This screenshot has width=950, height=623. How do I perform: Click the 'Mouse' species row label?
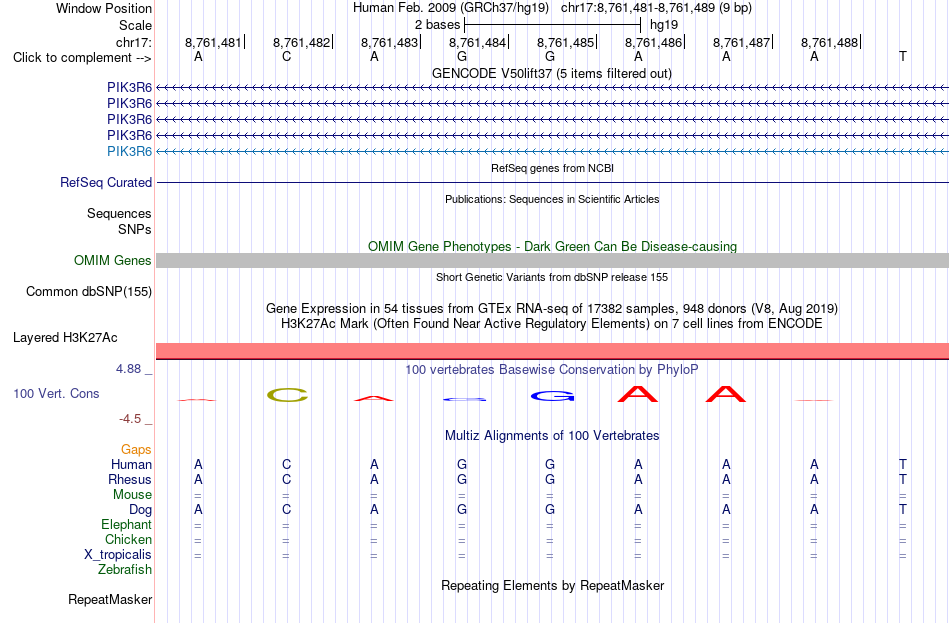[x=133, y=495]
